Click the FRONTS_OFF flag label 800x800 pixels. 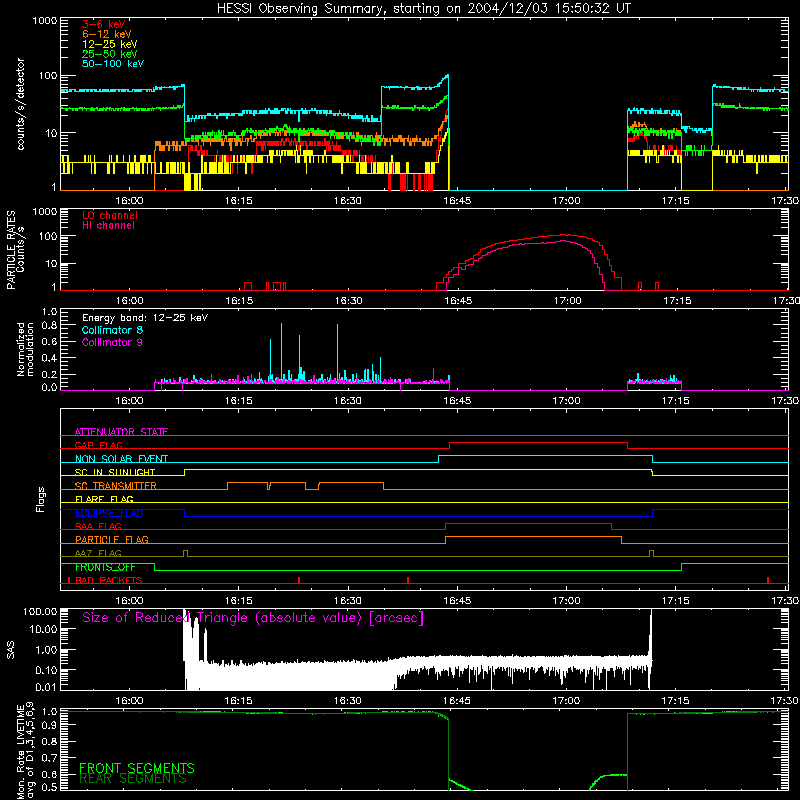(105, 567)
